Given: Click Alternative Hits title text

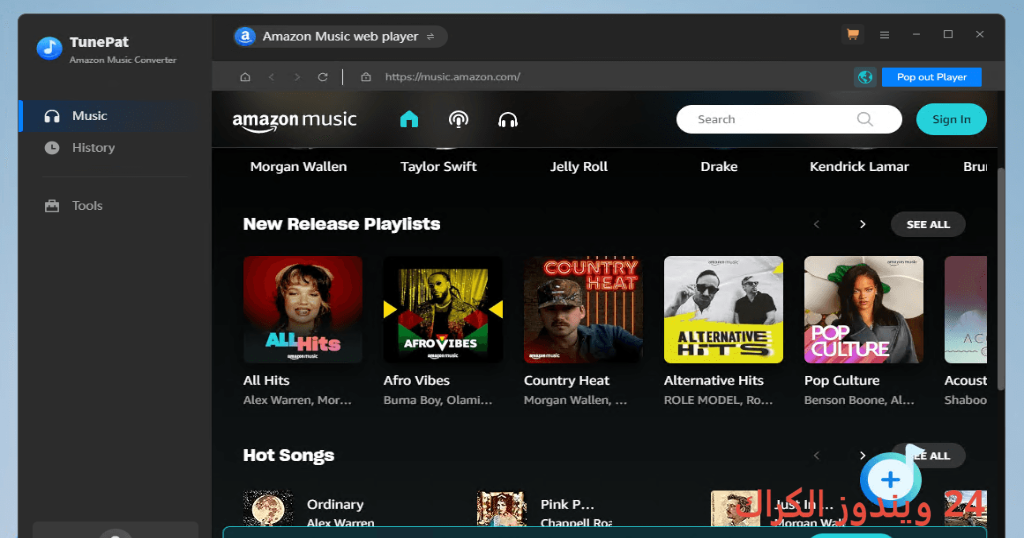Looking at the screenshot, I should point(714,381).
